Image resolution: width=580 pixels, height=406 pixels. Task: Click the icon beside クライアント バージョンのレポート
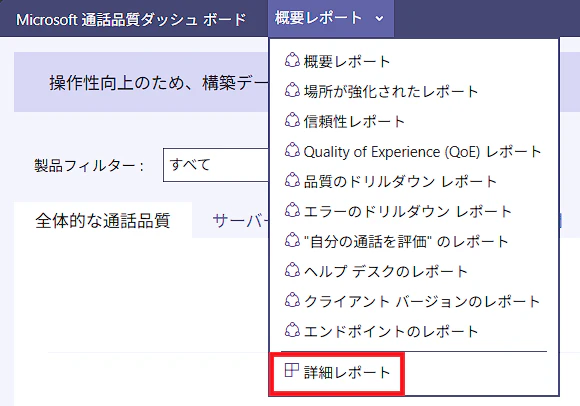[292, 300]
